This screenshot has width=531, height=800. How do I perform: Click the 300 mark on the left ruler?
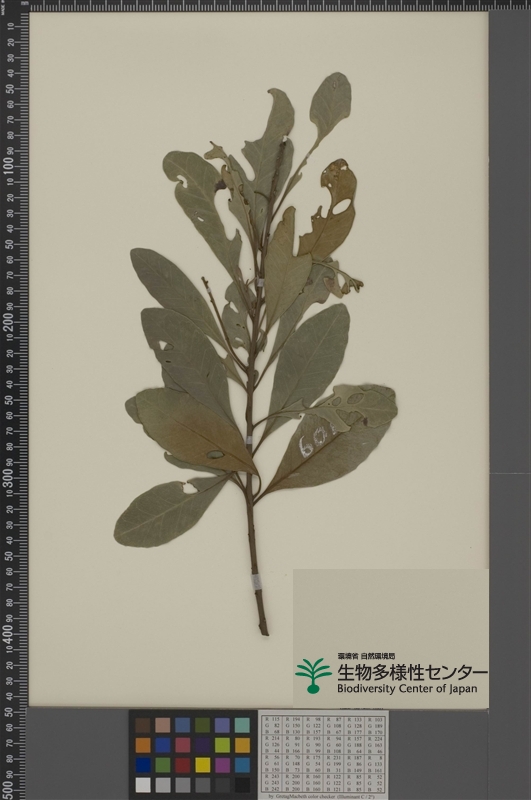pos(9,476)
